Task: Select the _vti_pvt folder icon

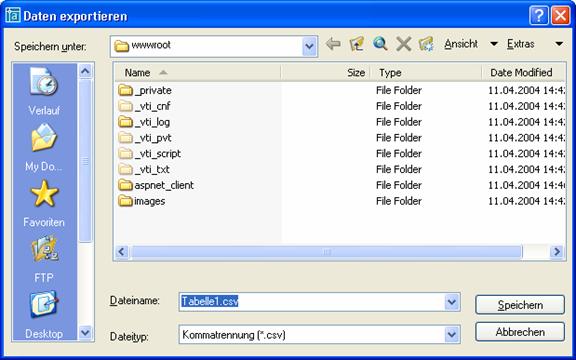Action: tap(125, 137)
